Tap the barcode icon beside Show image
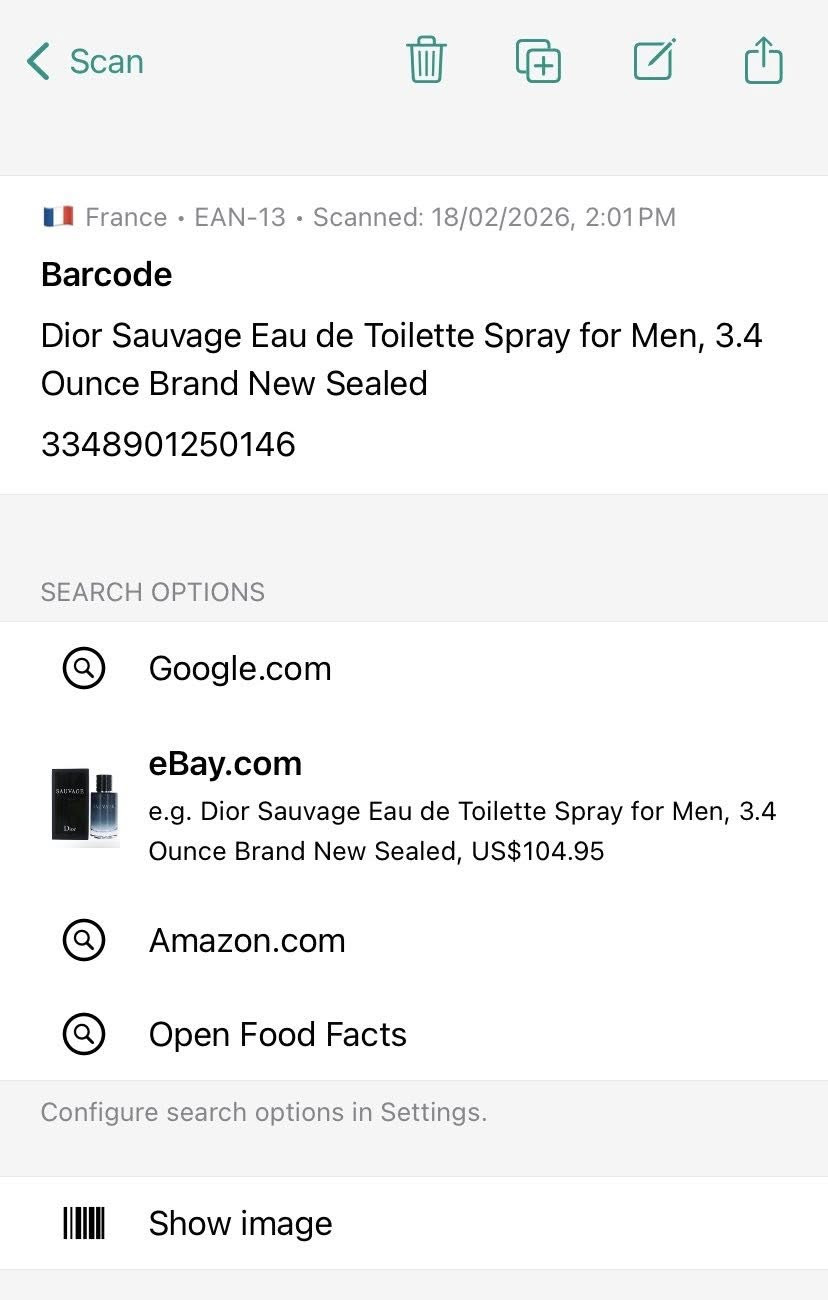This screenshot has height=1300, width=828. point(84,1223)
